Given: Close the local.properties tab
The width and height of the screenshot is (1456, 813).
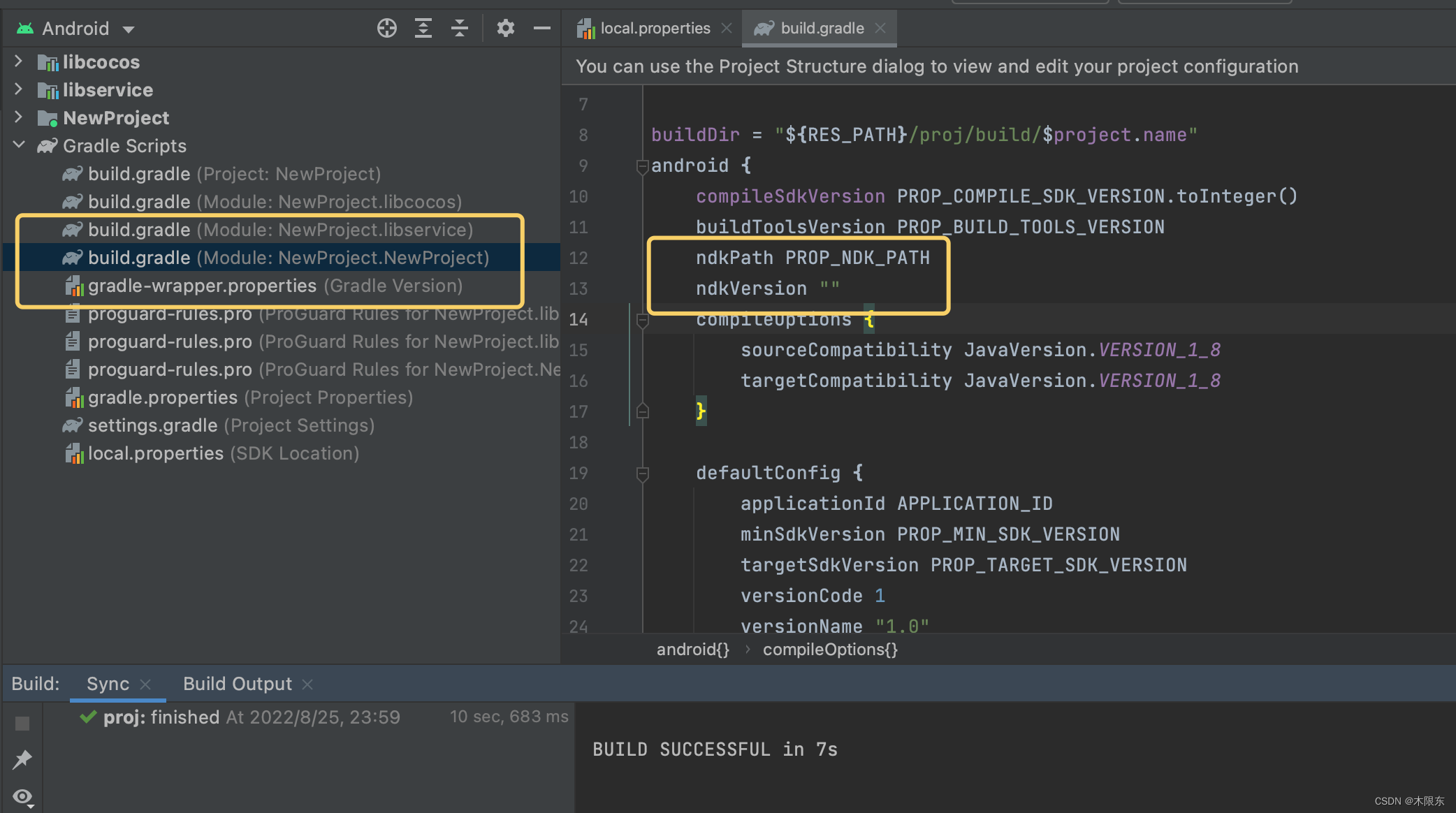Looking at the screenshot, I should [x=727, y=29].
